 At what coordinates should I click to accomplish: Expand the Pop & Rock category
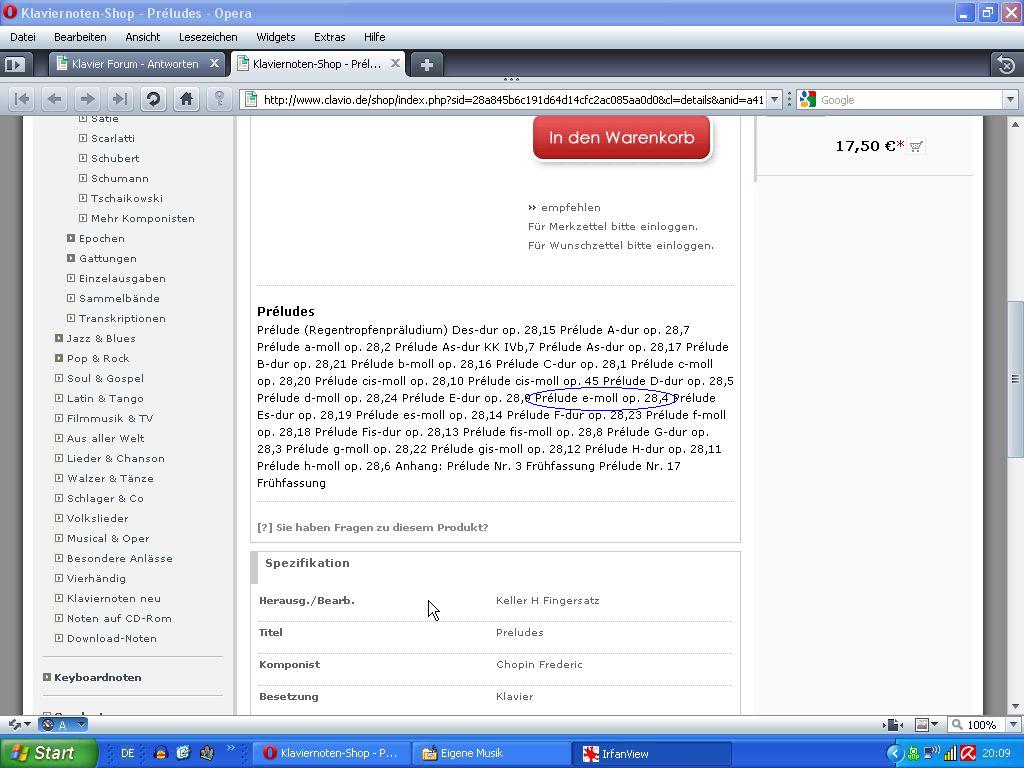pos(59,359)
